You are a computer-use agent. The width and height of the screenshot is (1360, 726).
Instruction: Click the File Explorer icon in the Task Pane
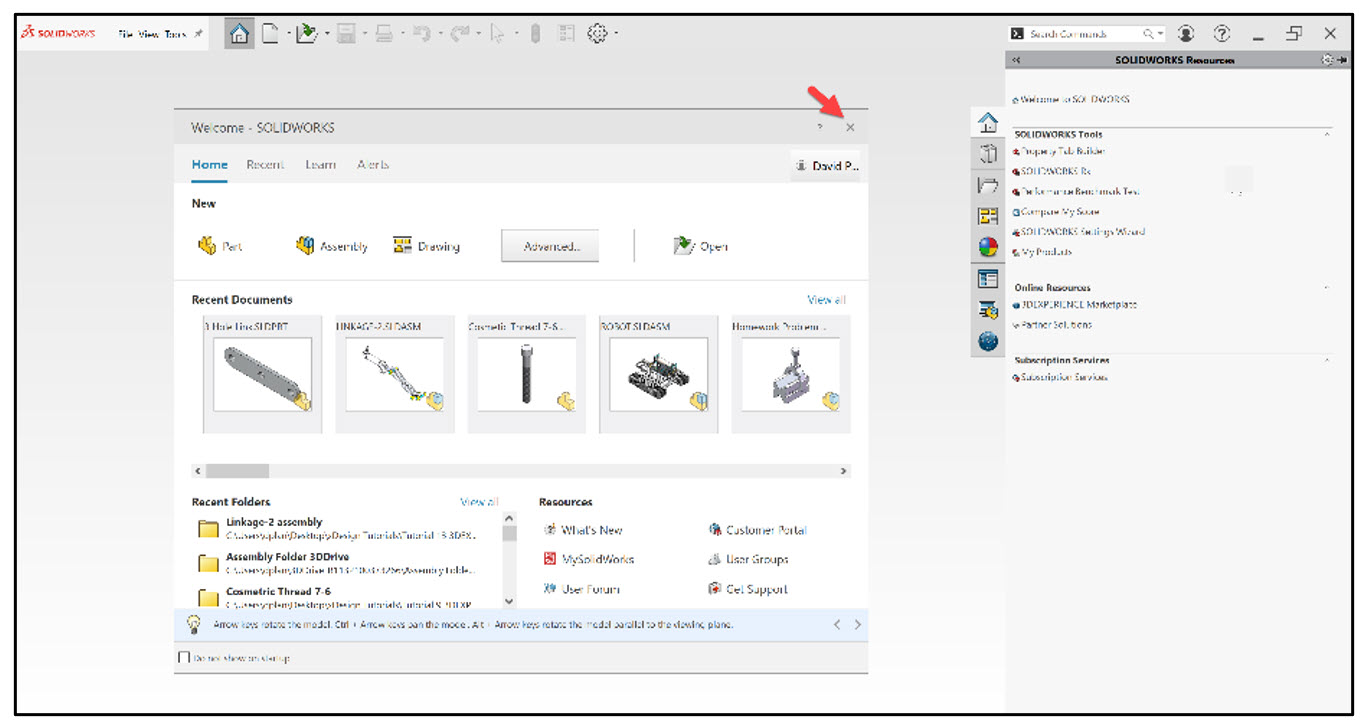tap(987, 184)
